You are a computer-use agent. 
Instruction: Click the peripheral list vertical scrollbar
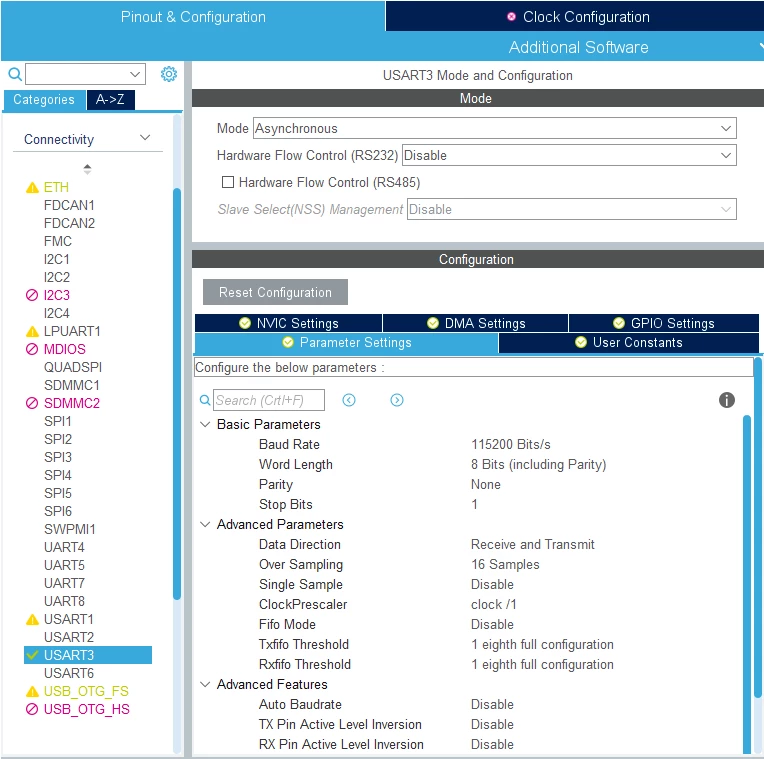177,394
